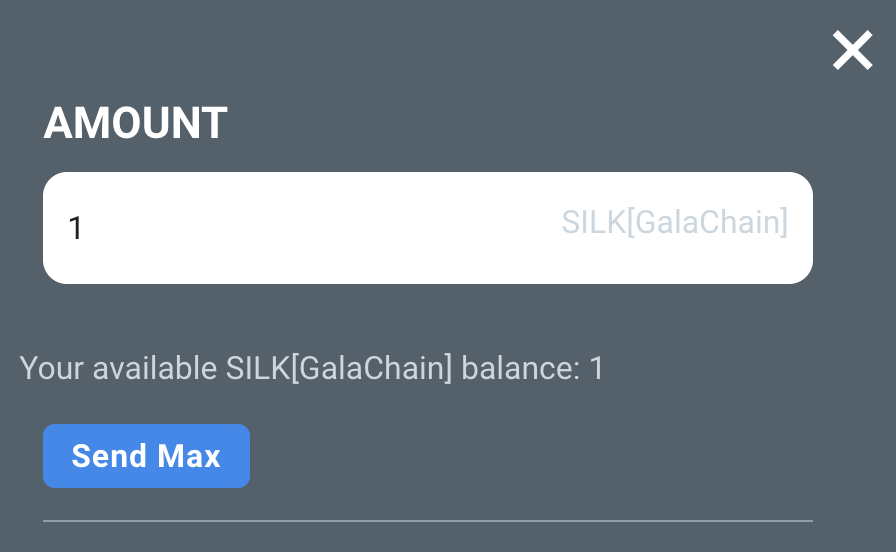This screenshot has height=552, width=896.
Task: Click the gray currency placeholder in the amount field
Action: coord(674,222)
